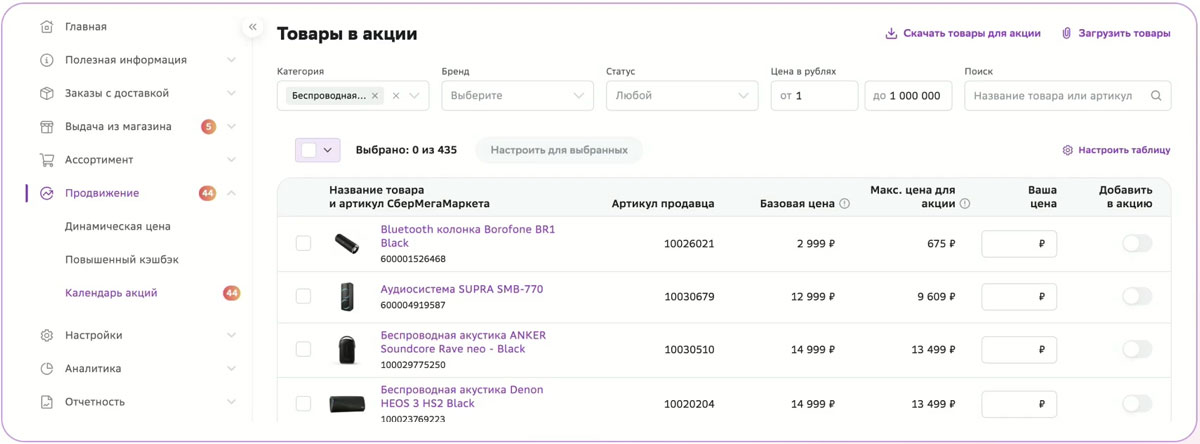Click Ваша цена field for Denon HEOS 3
1200x444 pixels.
click(1019, 404)
